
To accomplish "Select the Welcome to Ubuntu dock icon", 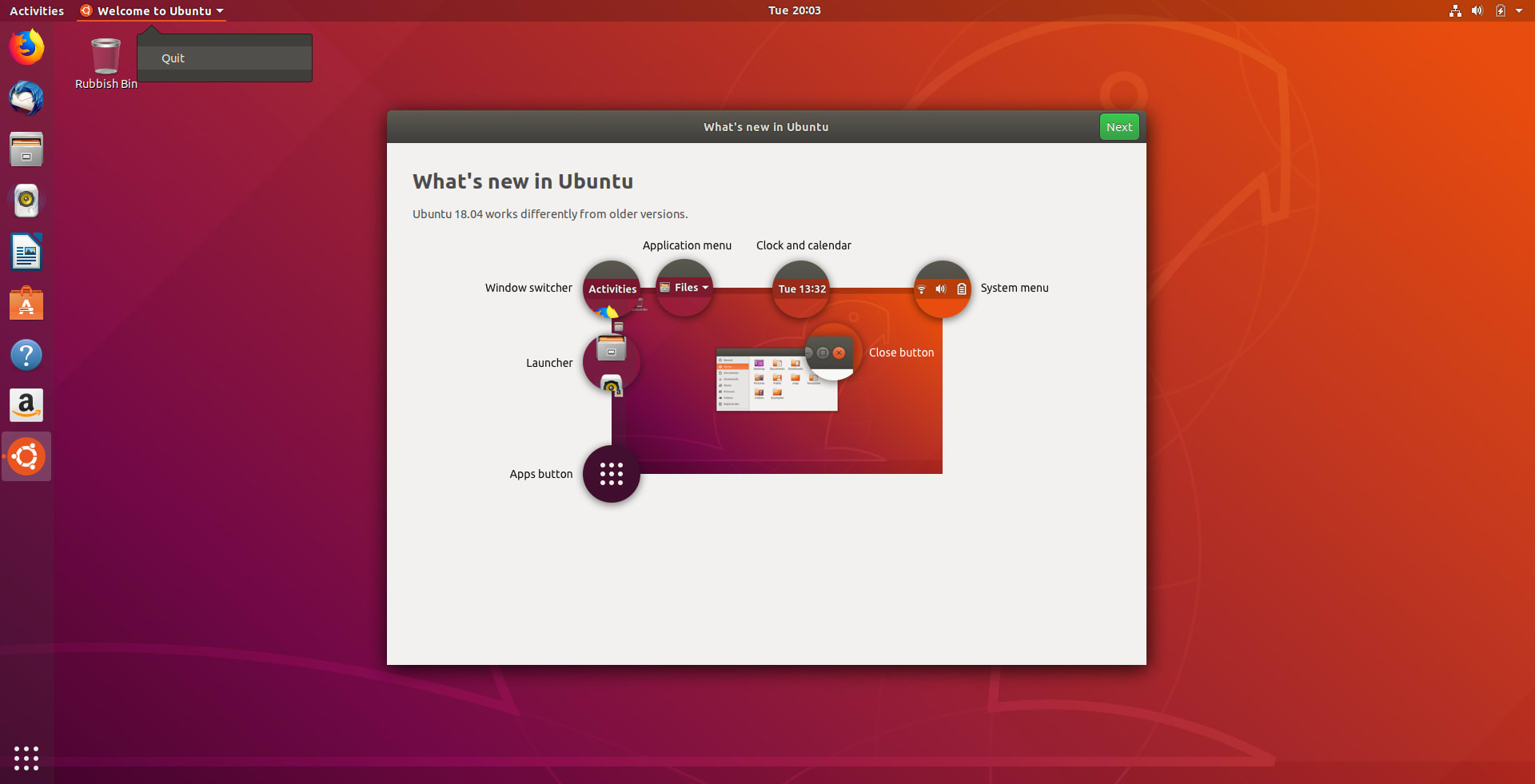I will coord(26,456).
